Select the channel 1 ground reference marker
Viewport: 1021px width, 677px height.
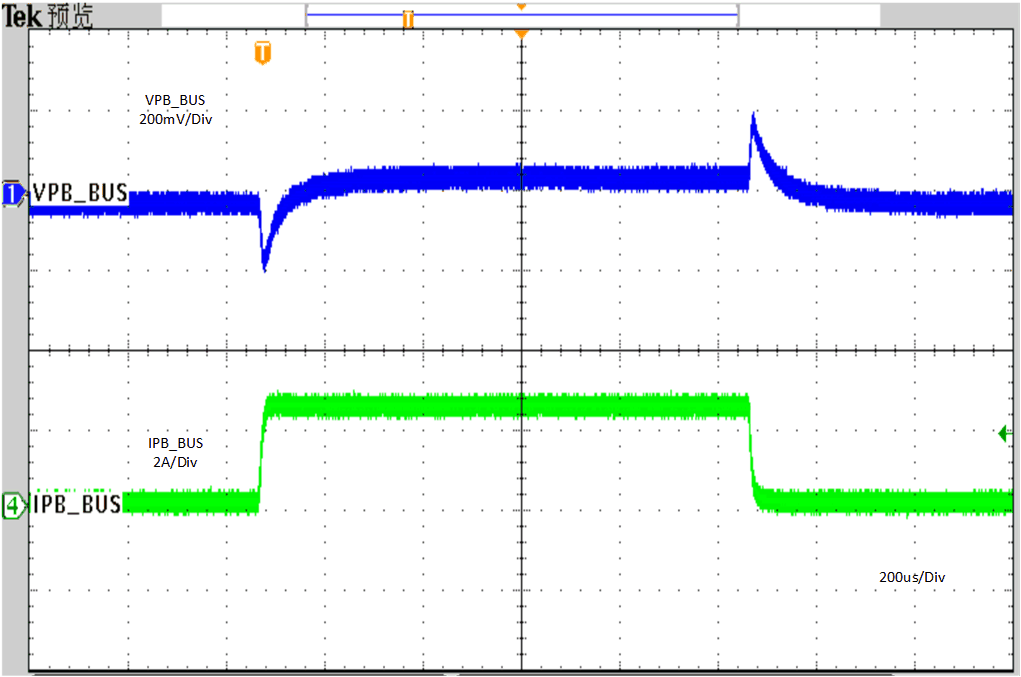click(x=13, y=194)
